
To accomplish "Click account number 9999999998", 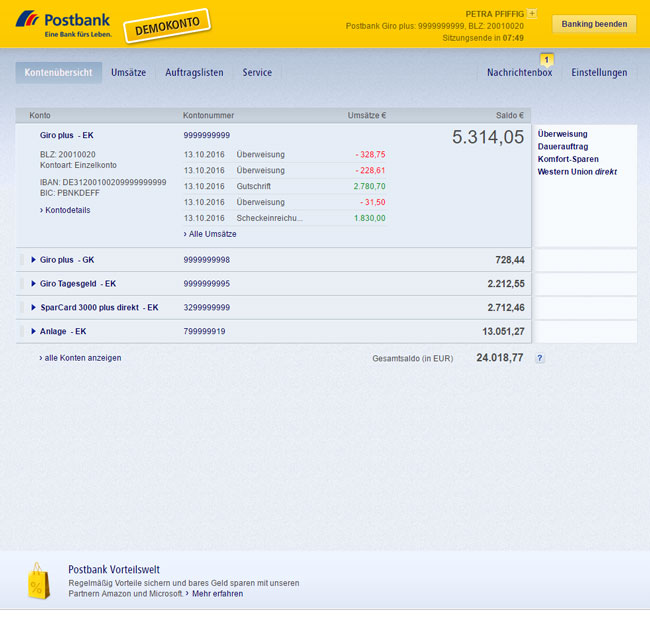I will point(207,260).
